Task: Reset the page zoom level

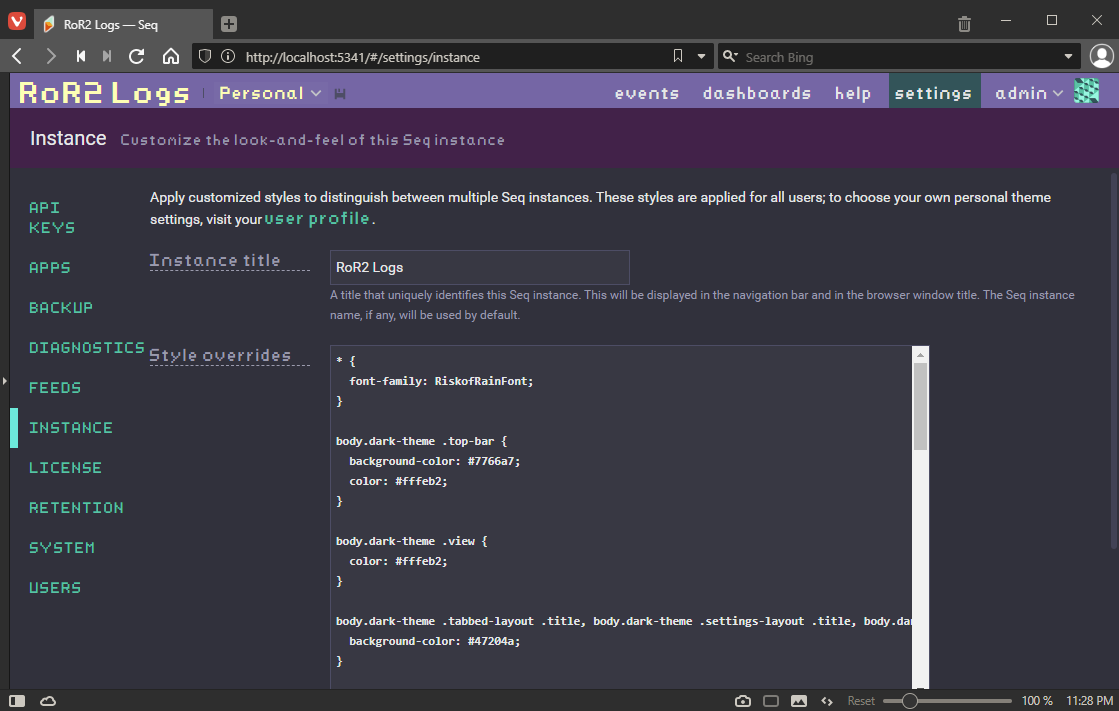Action: pos(861,701)
